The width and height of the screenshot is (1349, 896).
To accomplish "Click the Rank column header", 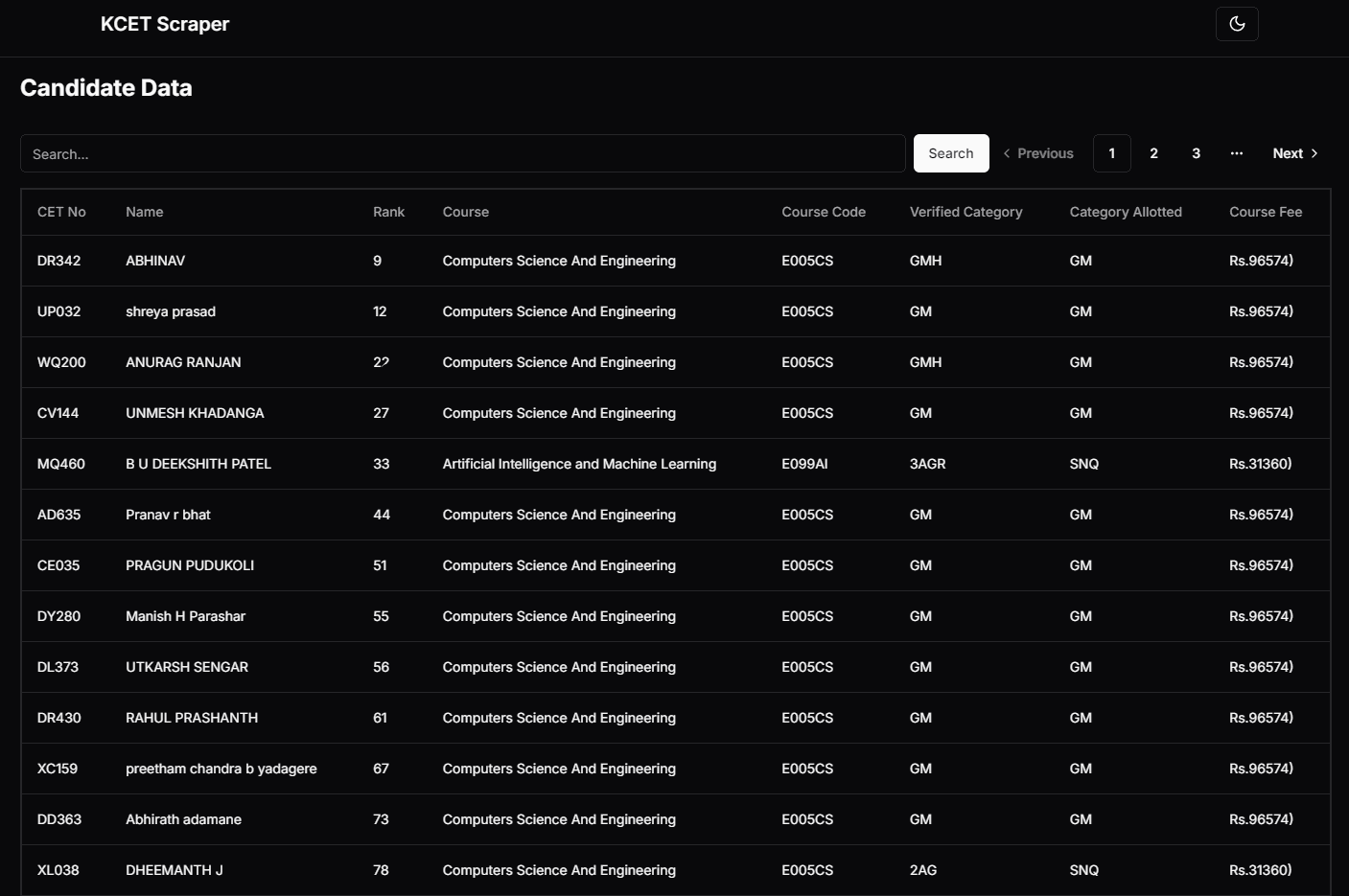I will 388,212.
